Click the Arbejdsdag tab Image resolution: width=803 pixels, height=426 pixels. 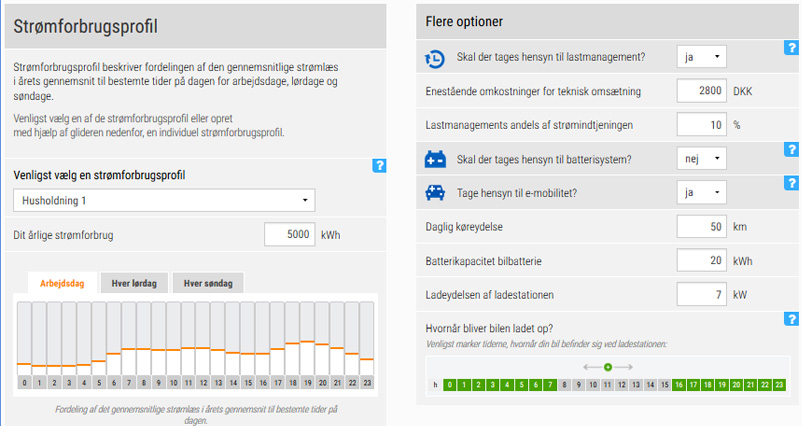[62, 283]
